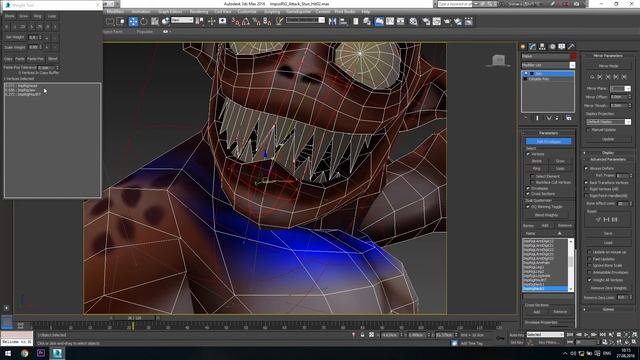640x360 pixels.
Task: Open Render Setup icon
Action: (x=426, y=21)
